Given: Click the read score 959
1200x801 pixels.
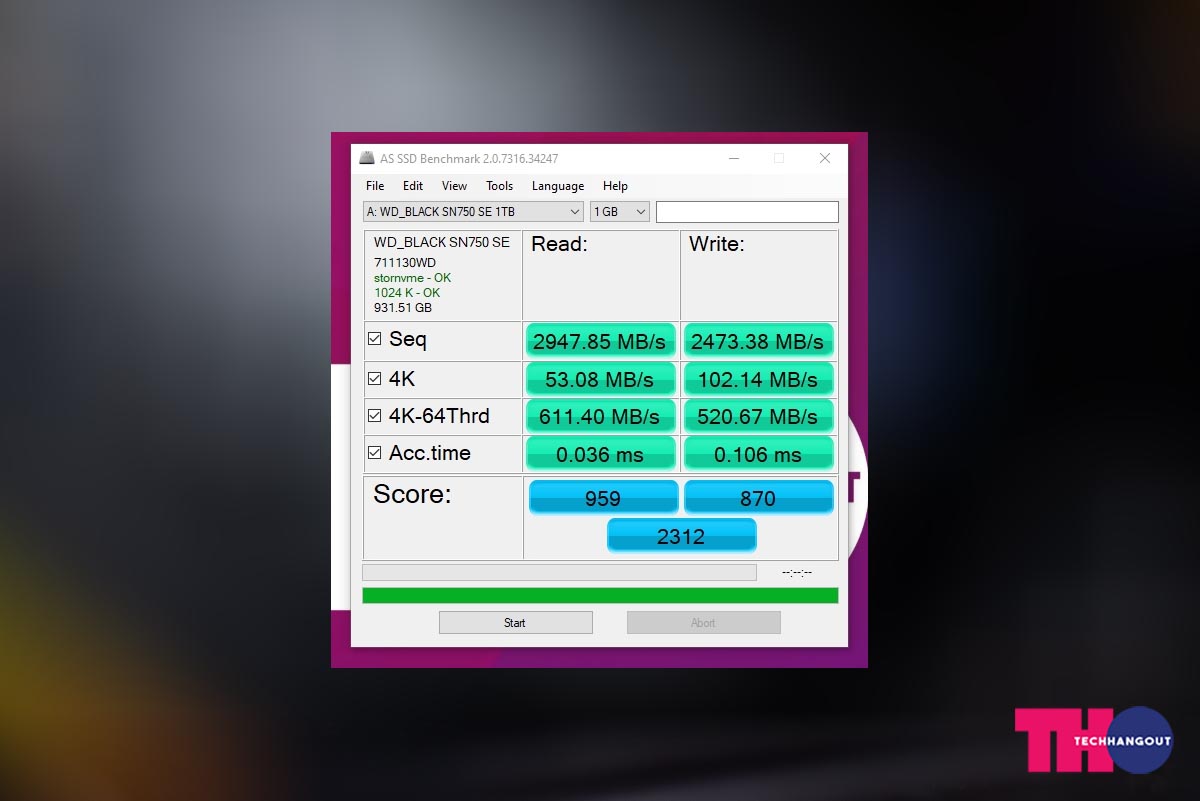Looking at the screenshot, I should (x=603, y=498).
